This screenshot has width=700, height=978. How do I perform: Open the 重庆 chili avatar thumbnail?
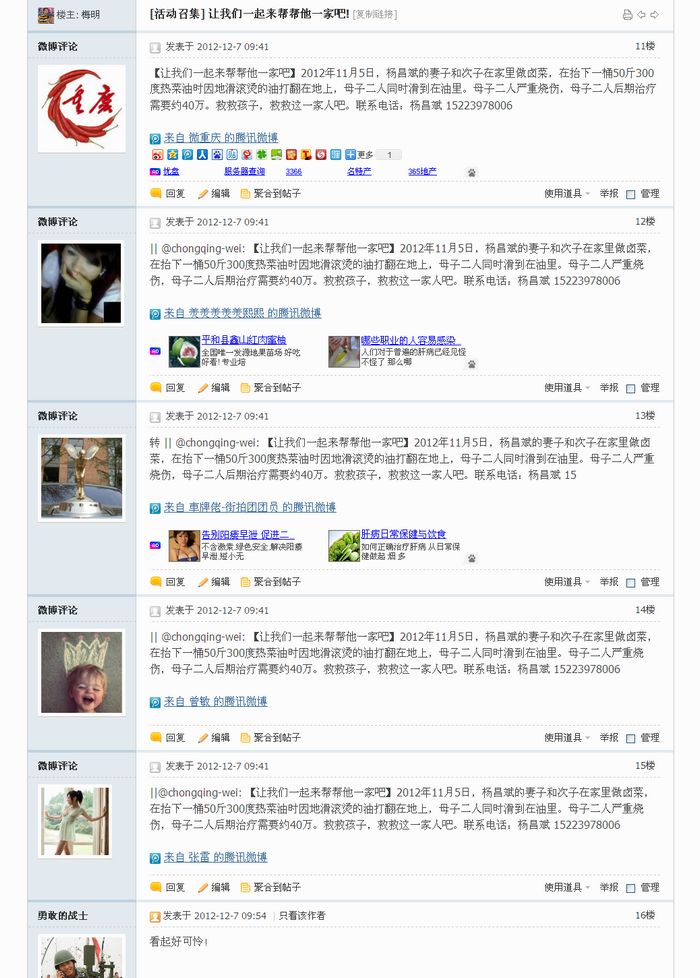tap(81, 109)
